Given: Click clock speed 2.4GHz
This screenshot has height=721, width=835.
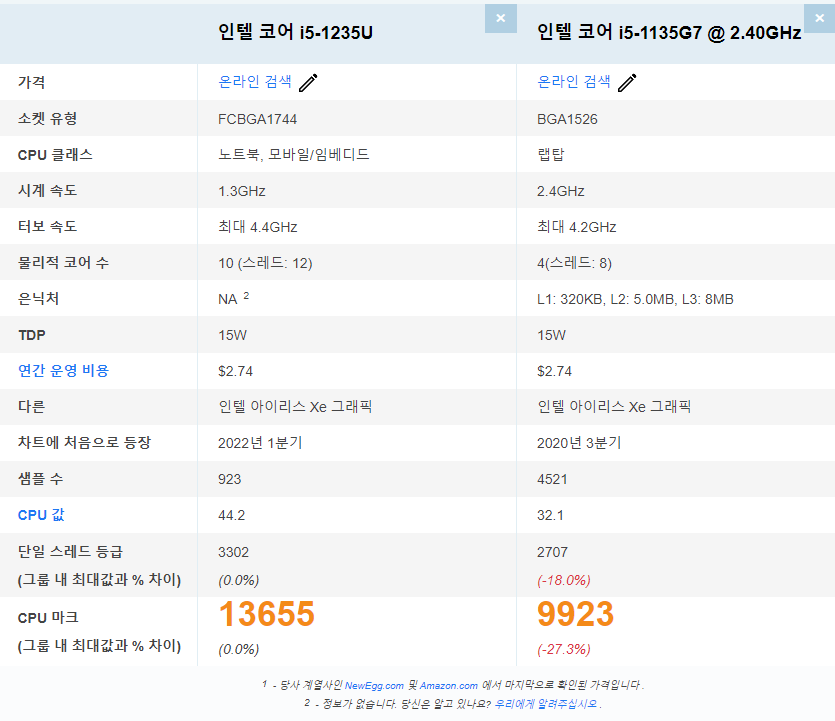Looking at the screenshot, I should click(x=561, y=191).
